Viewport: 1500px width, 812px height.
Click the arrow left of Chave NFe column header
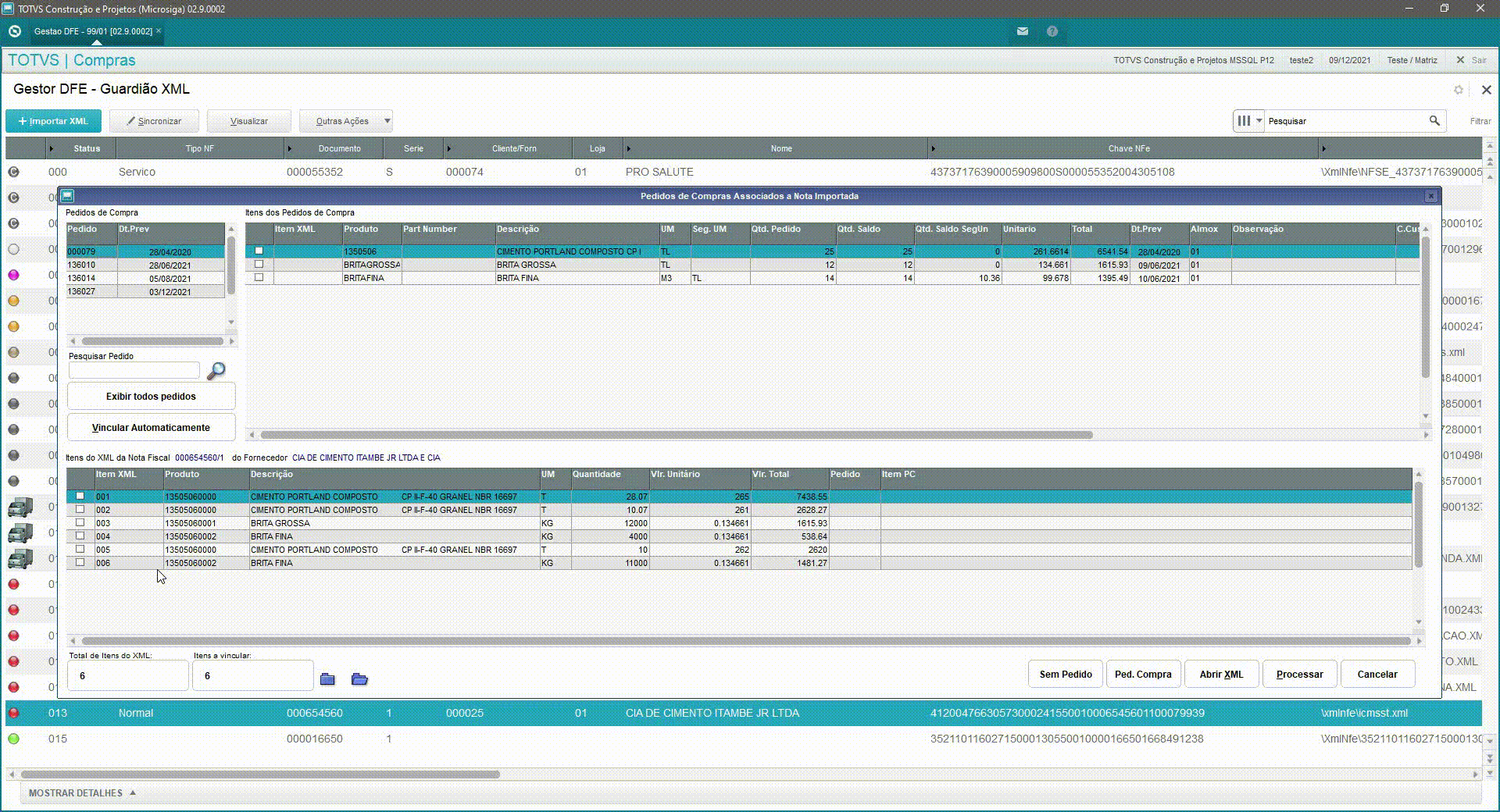point(933,148)
